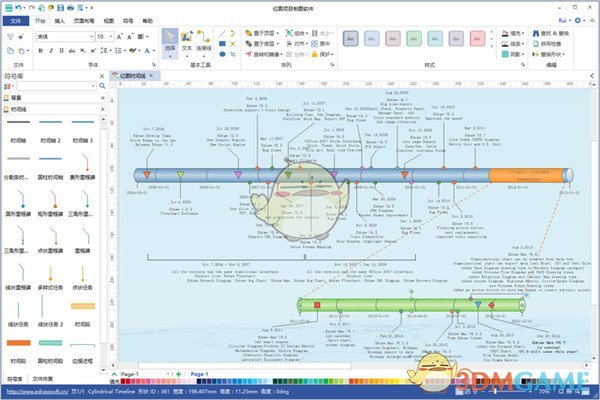Switch to the 页面布局 ribbon tab
600x400 pixels.
(x=84, y=21)
